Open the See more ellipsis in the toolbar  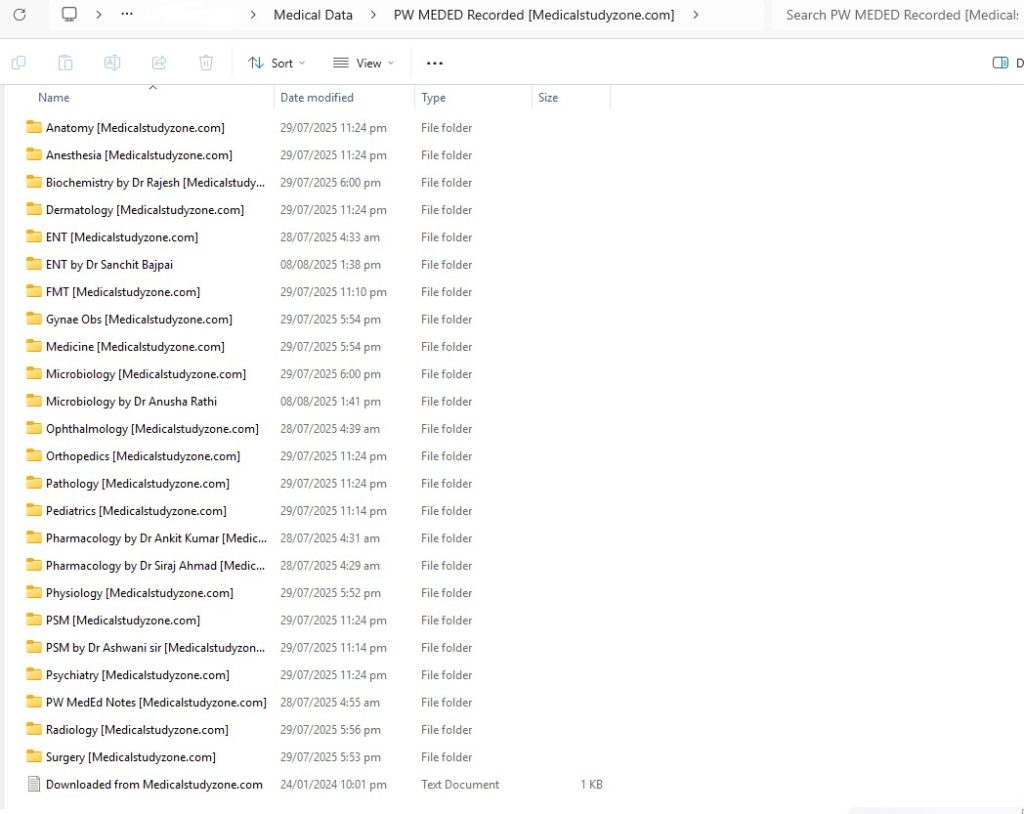click(x=434, y=62)
